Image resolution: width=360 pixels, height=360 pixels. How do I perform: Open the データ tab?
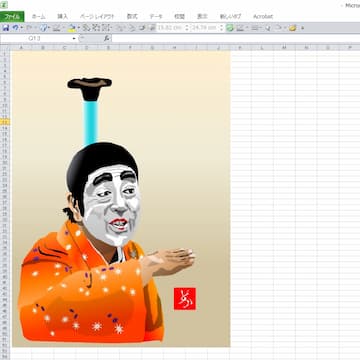[x=156, y=16]
